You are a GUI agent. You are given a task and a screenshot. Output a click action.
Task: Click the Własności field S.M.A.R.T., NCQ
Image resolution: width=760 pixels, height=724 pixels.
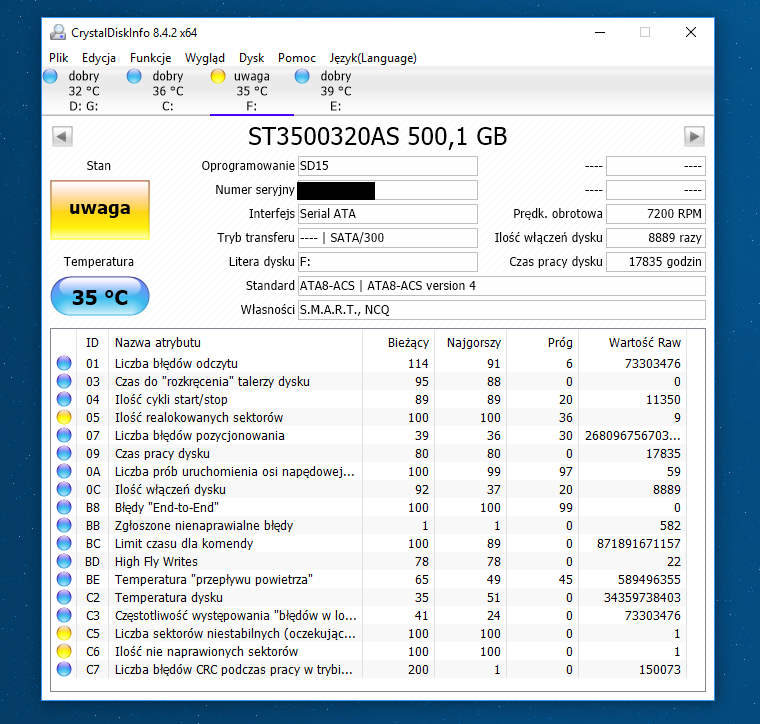(x=501, y=310)
